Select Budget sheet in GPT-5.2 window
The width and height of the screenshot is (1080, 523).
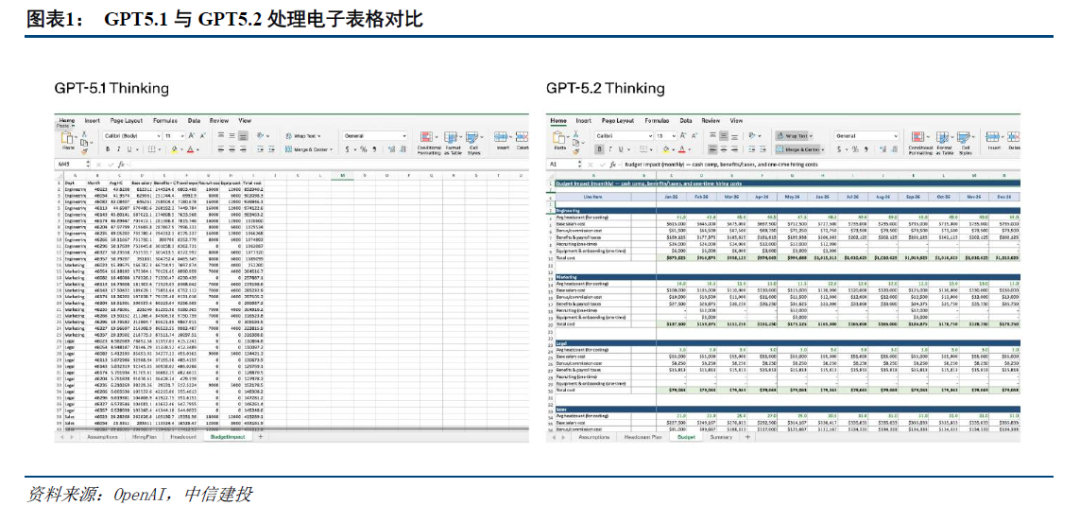pyautogui.click(x=685, y=437)
